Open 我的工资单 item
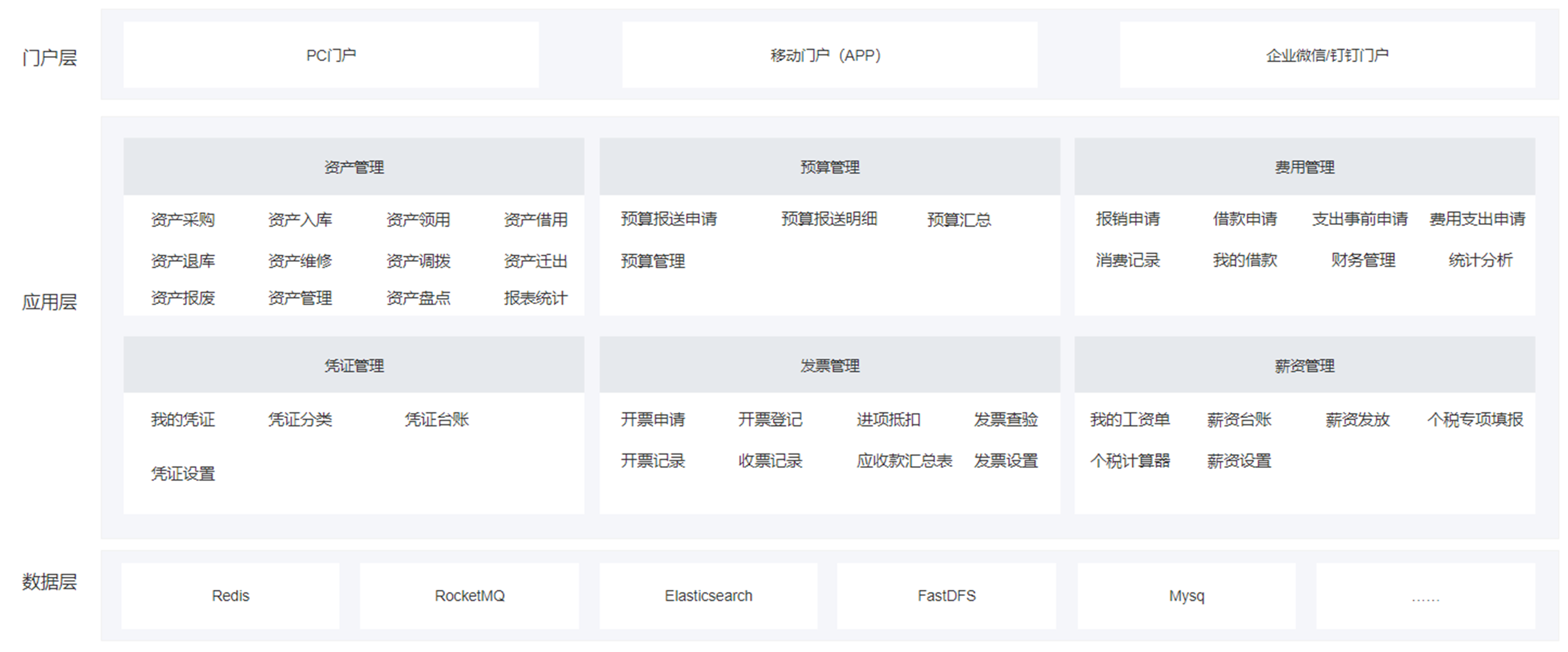The width and height of the screenshot is (1568, 652). [1130, 420]
